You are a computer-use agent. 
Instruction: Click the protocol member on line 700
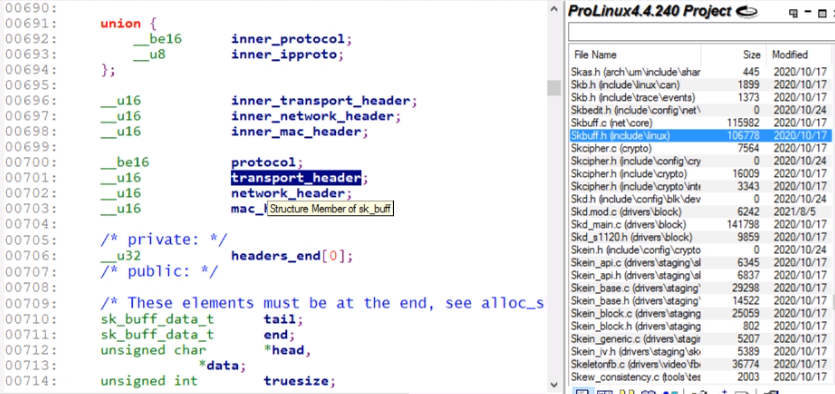click(263, 162)
